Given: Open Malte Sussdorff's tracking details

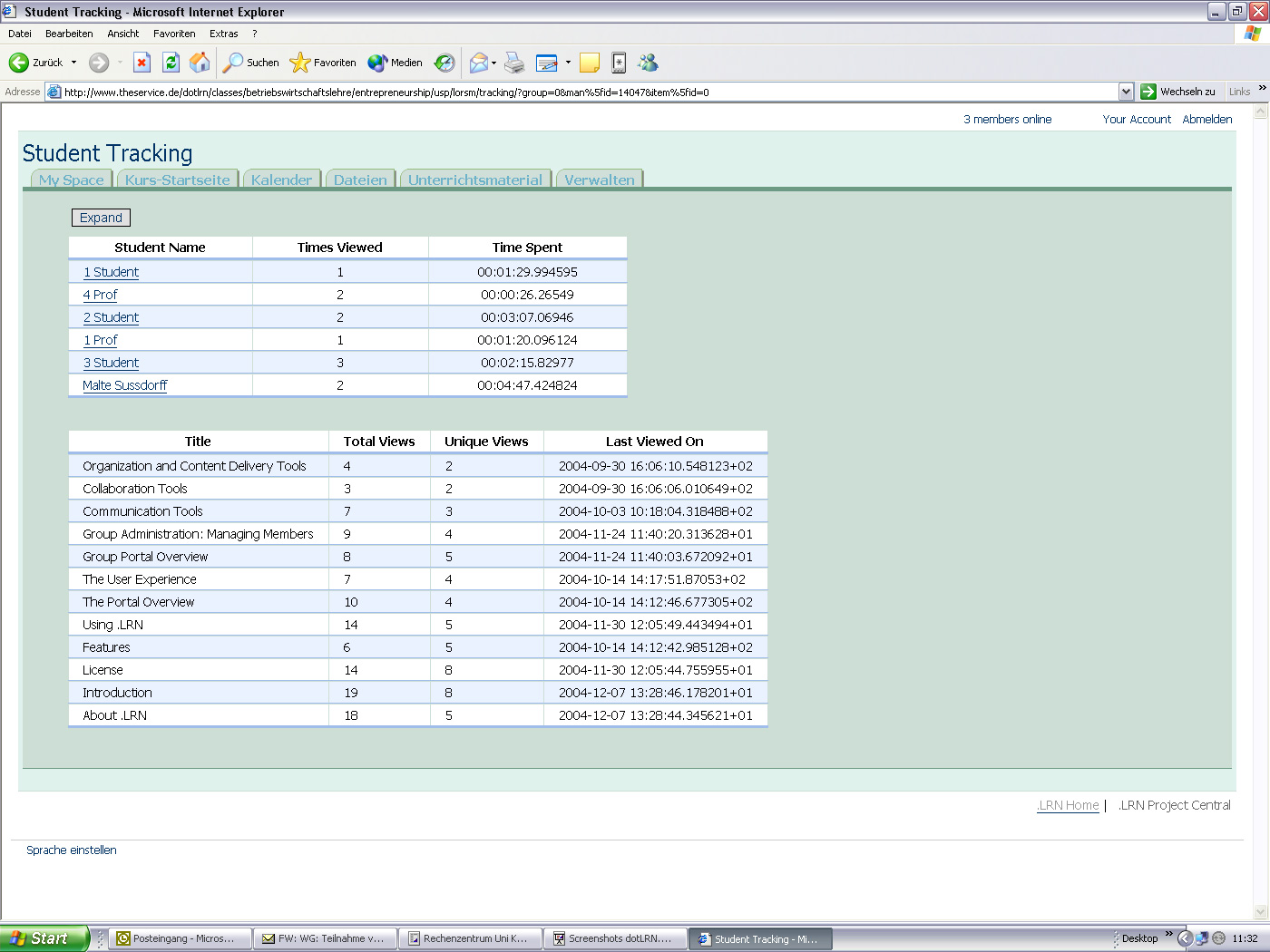Looking at the screenshot, I should [x=124, y=384].
